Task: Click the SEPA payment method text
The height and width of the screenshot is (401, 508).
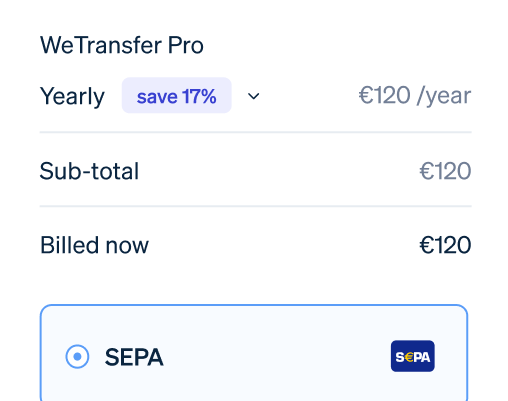Action: pyautogui.click(x=134, y=357)
